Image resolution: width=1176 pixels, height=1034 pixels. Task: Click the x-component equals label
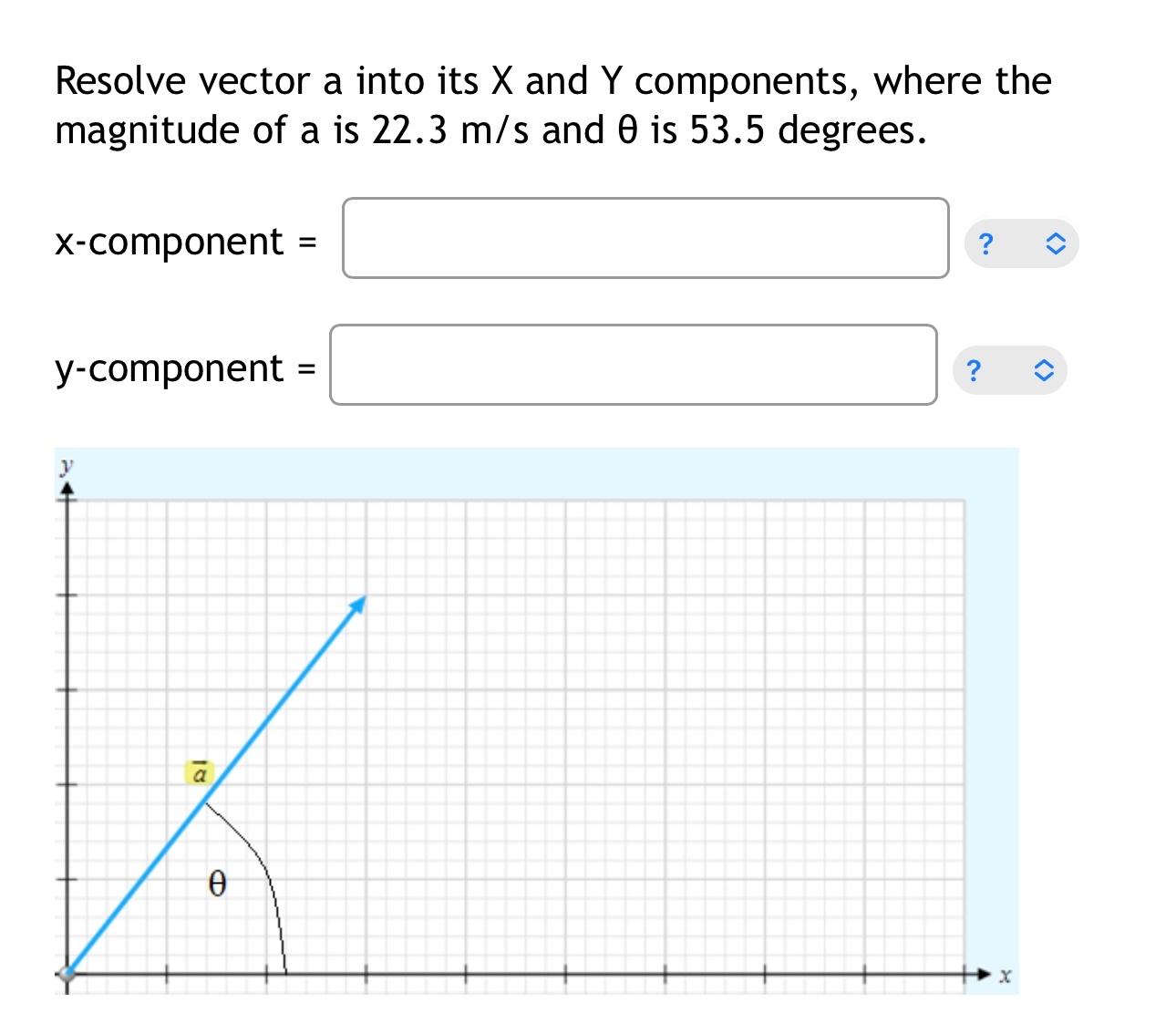pyautogui.click(x=183, y=242)
